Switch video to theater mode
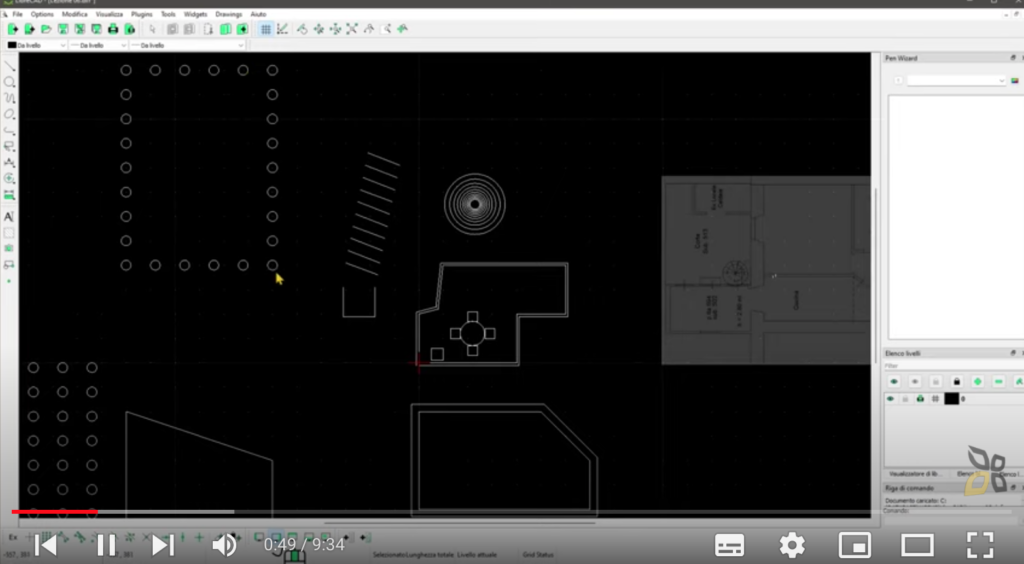 click(918, 544)
